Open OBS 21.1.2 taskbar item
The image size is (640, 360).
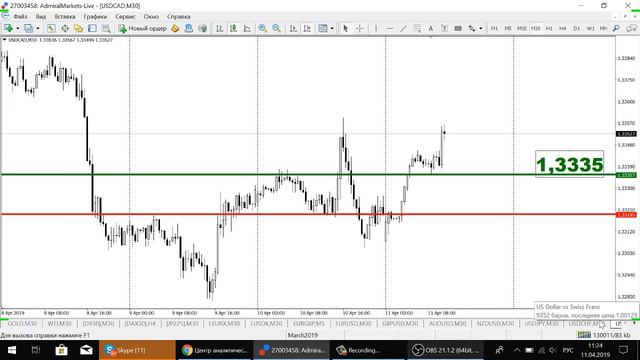pyautogui.click(x=446, y=350)
